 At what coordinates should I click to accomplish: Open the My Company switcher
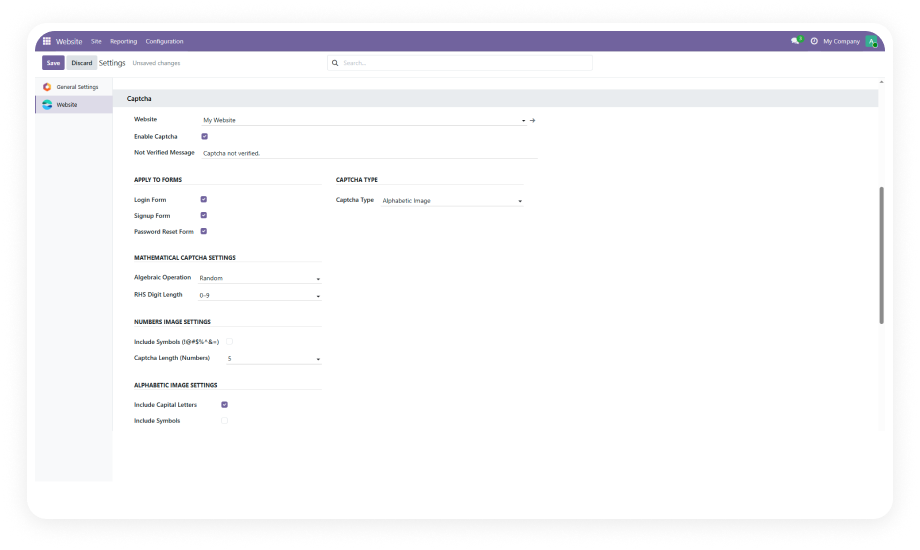tap(841, 42)
